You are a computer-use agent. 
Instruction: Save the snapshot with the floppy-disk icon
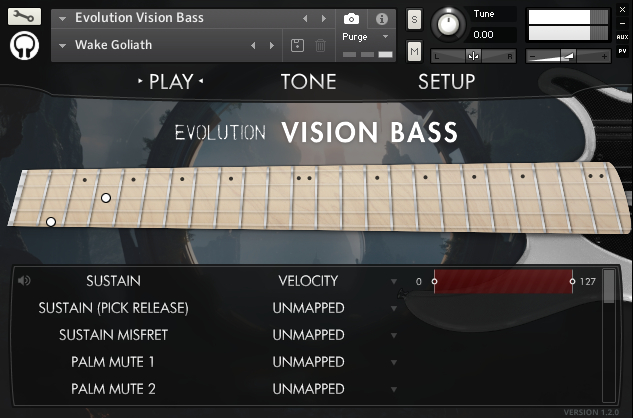pos(298,45)
